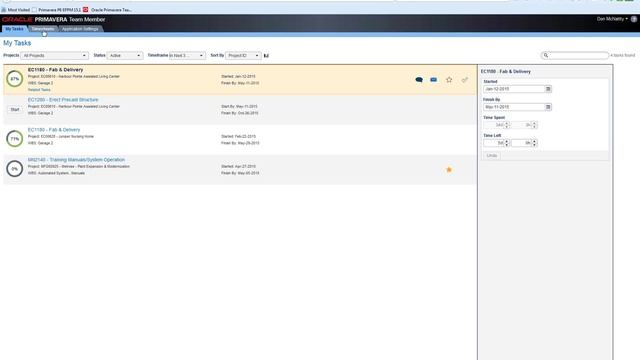Click Related Tasks link under EC1180
The height and width of the screenshot is (360, 640).
click(39, 90)
